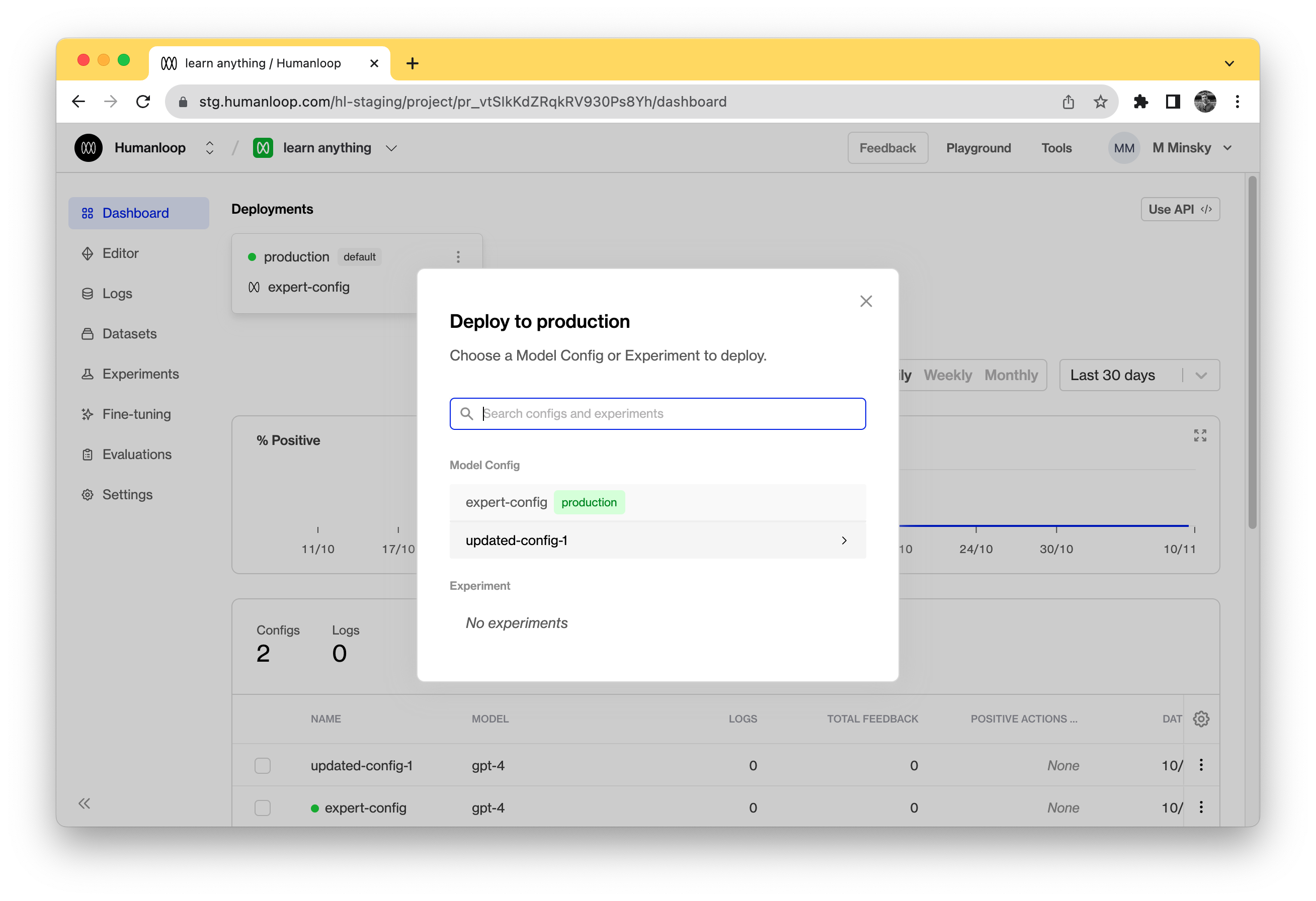
Task: Open the Last 30 days range dropdown
Action: click(1139, 375)
